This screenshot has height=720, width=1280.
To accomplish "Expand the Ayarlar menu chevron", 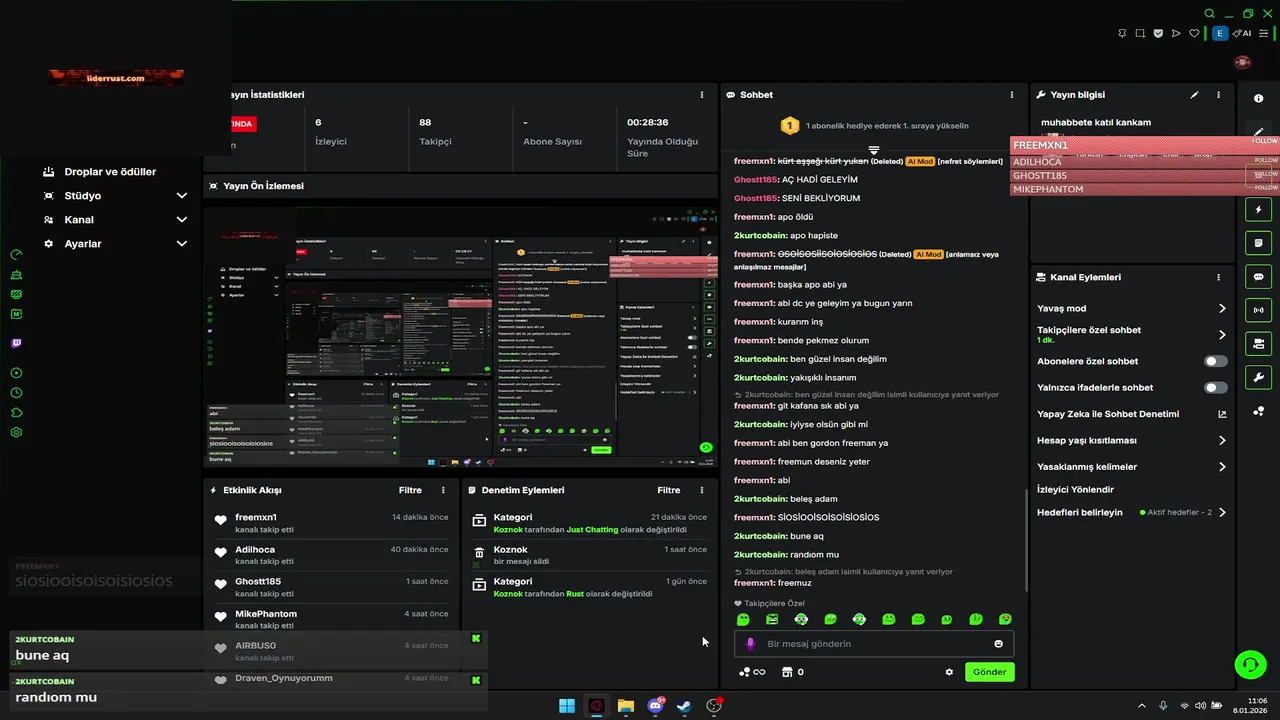I will [x=182, y=244].
